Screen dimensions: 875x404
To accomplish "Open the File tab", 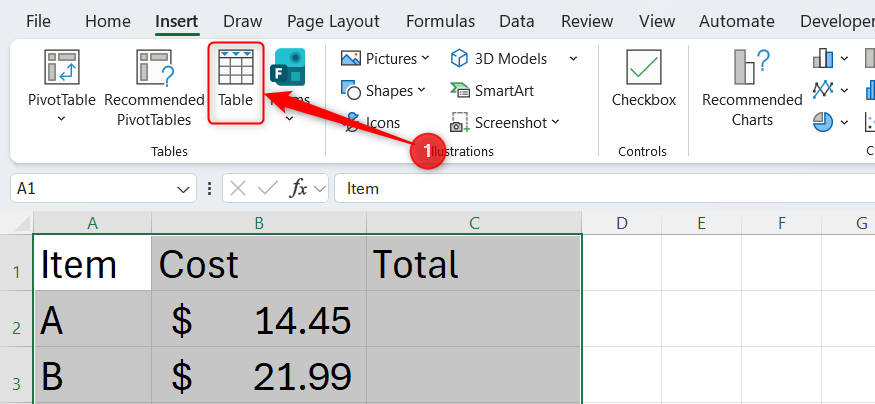I will click(x=38, y=21).
